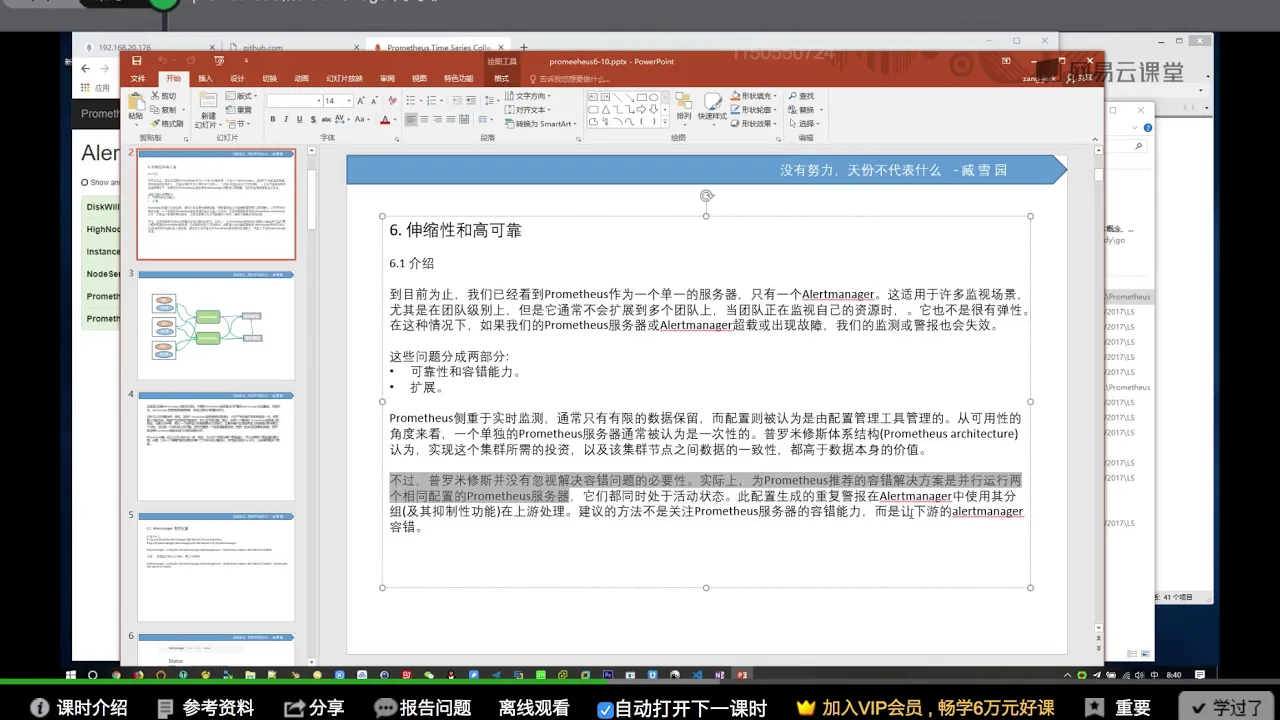
Task: Uncheck 自动打开下一课时 checkbox
Action: [605, 709]
